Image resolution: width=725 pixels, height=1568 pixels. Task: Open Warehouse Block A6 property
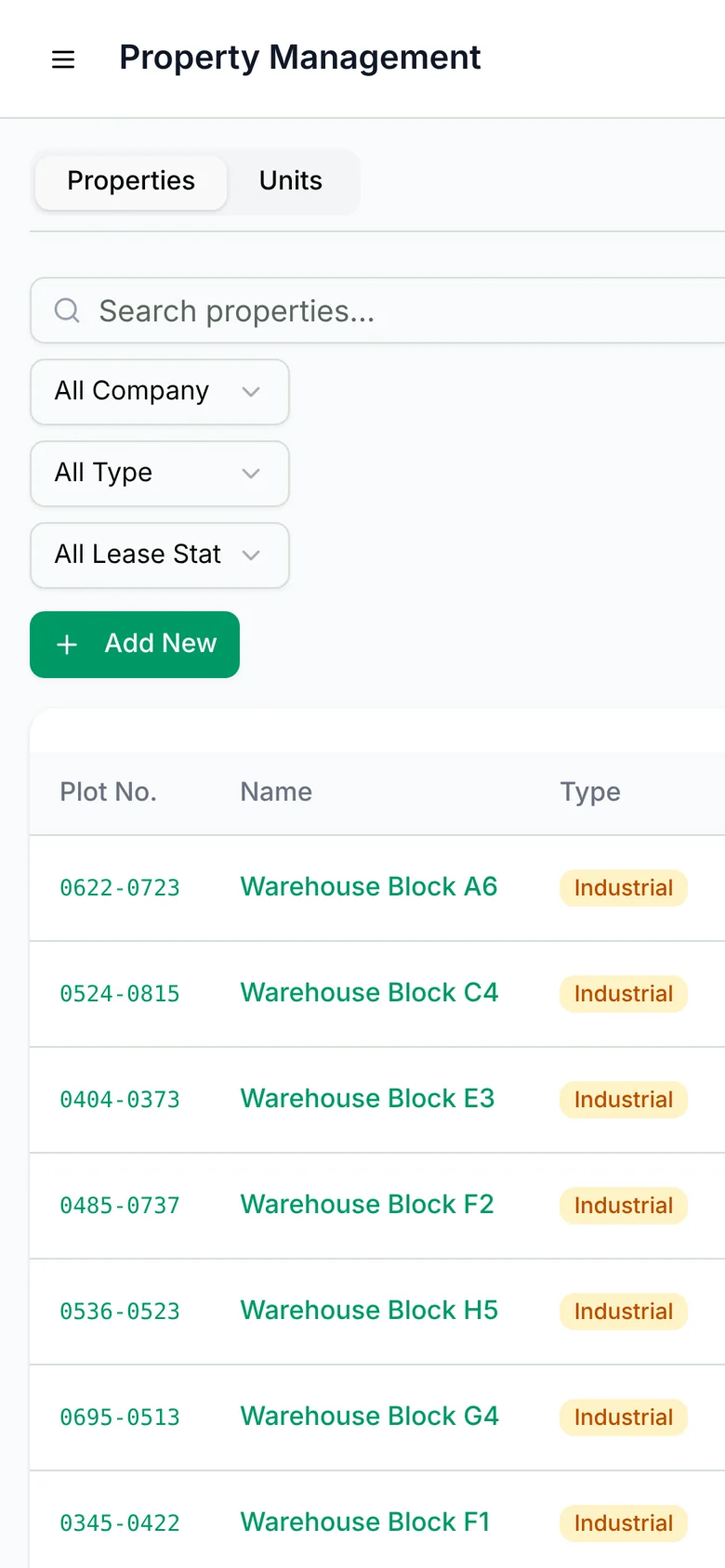[369, 886]
